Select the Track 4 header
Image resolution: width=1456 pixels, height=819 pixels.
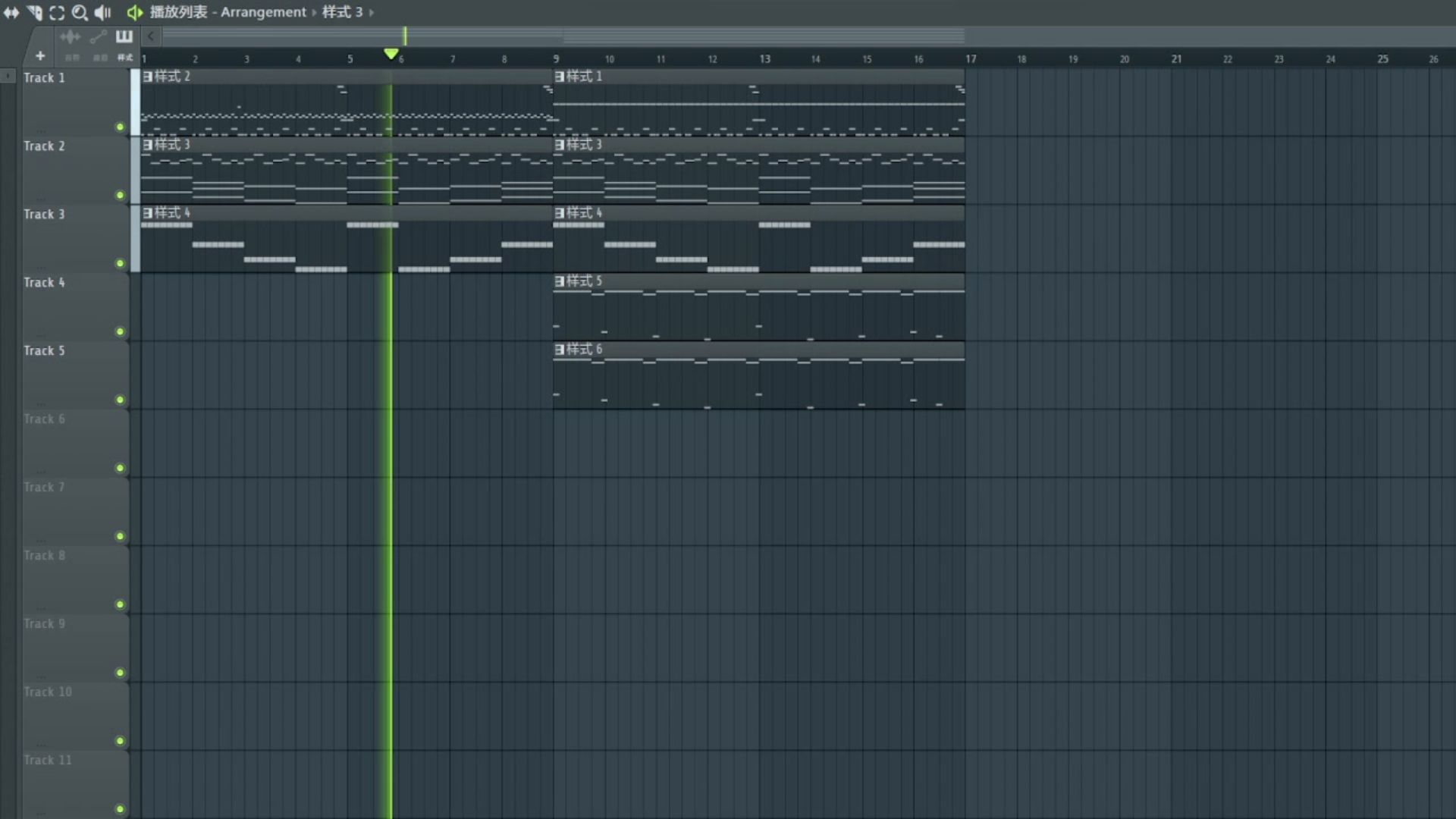click(75, 307)
